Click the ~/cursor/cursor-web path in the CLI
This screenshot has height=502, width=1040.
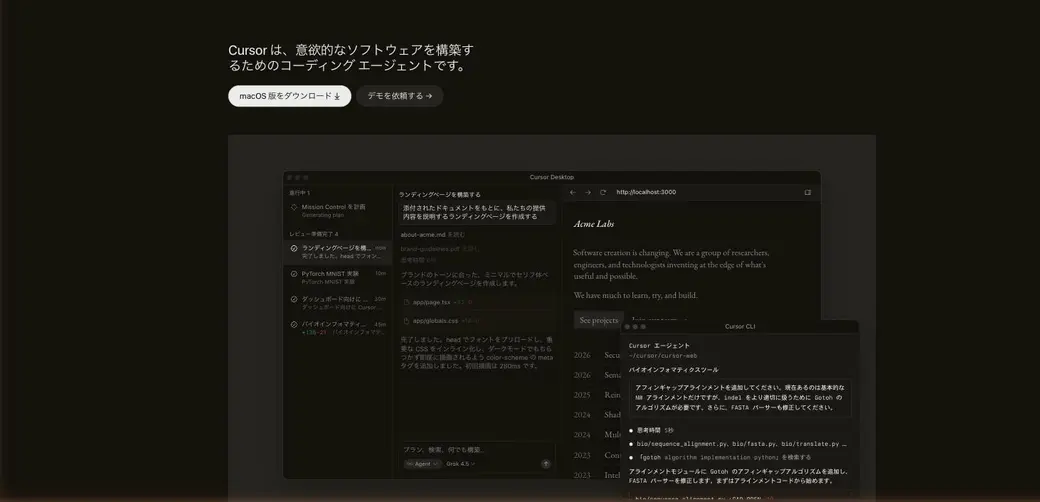click(x=663, y=356)
